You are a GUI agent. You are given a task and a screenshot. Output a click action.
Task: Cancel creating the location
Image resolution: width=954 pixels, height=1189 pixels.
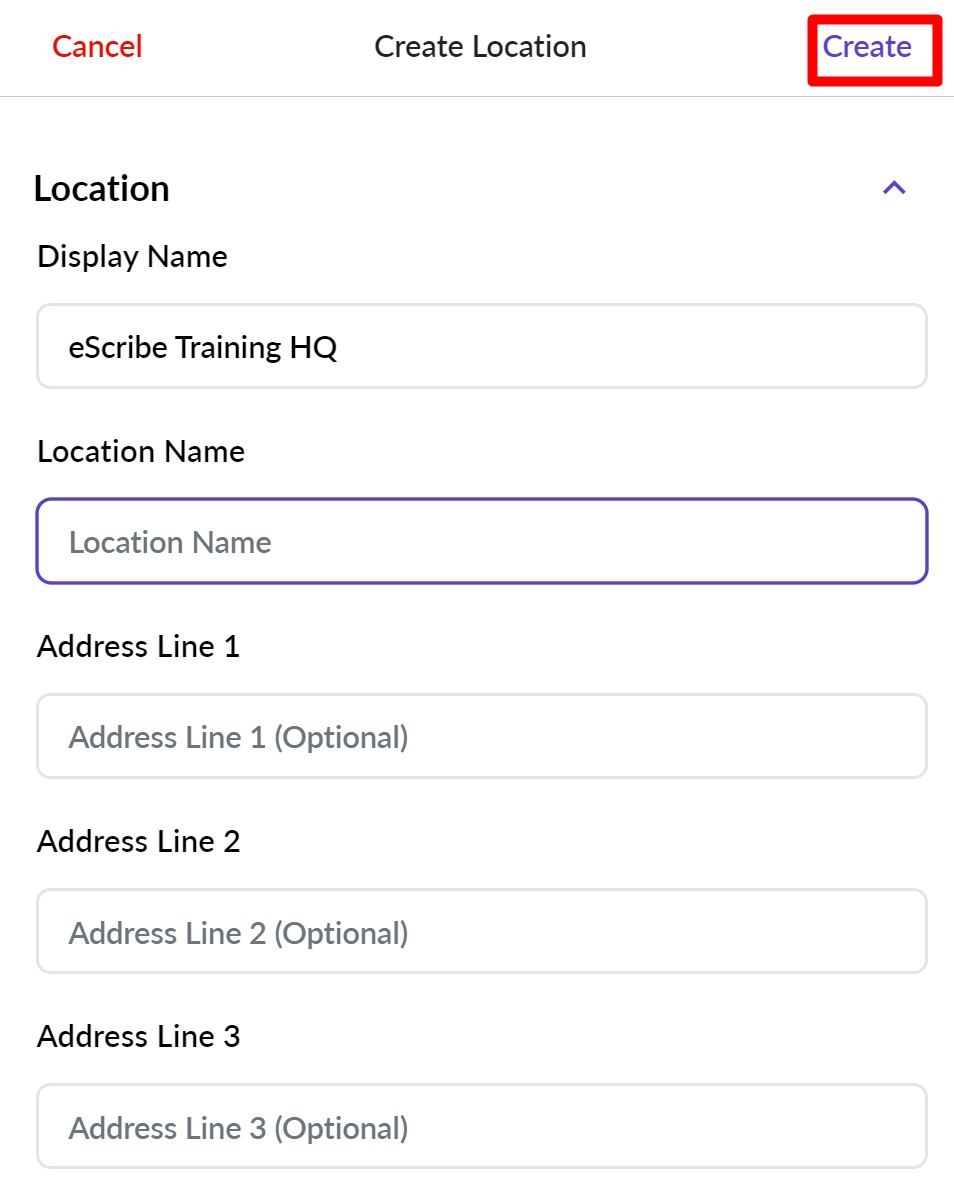click(x=97, y=47)
